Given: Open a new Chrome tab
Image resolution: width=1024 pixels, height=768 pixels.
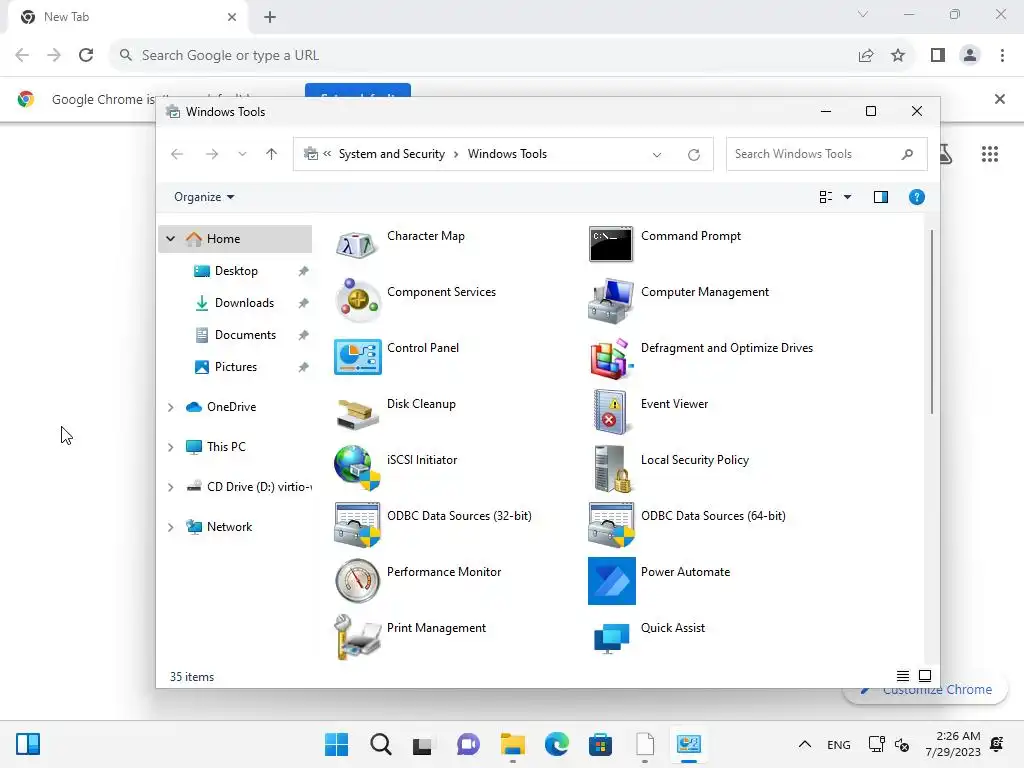Looking at the screenshot, I should click(x=270, y=17).
